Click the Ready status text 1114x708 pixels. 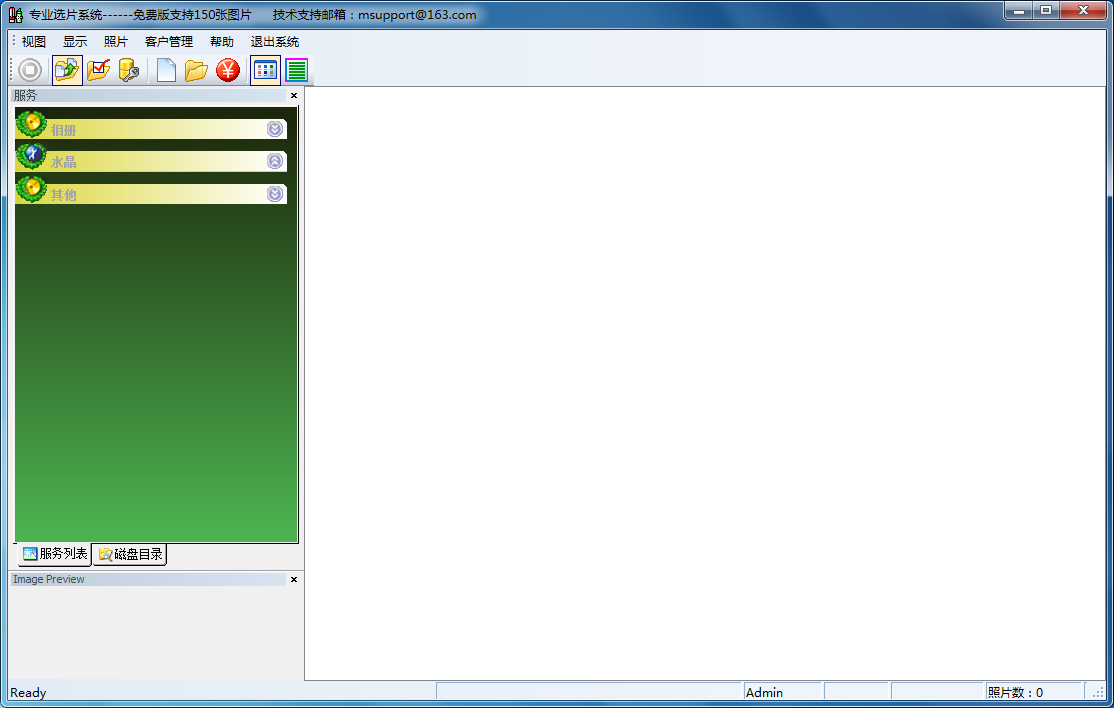pyautogui.click(x=28, y=692)
